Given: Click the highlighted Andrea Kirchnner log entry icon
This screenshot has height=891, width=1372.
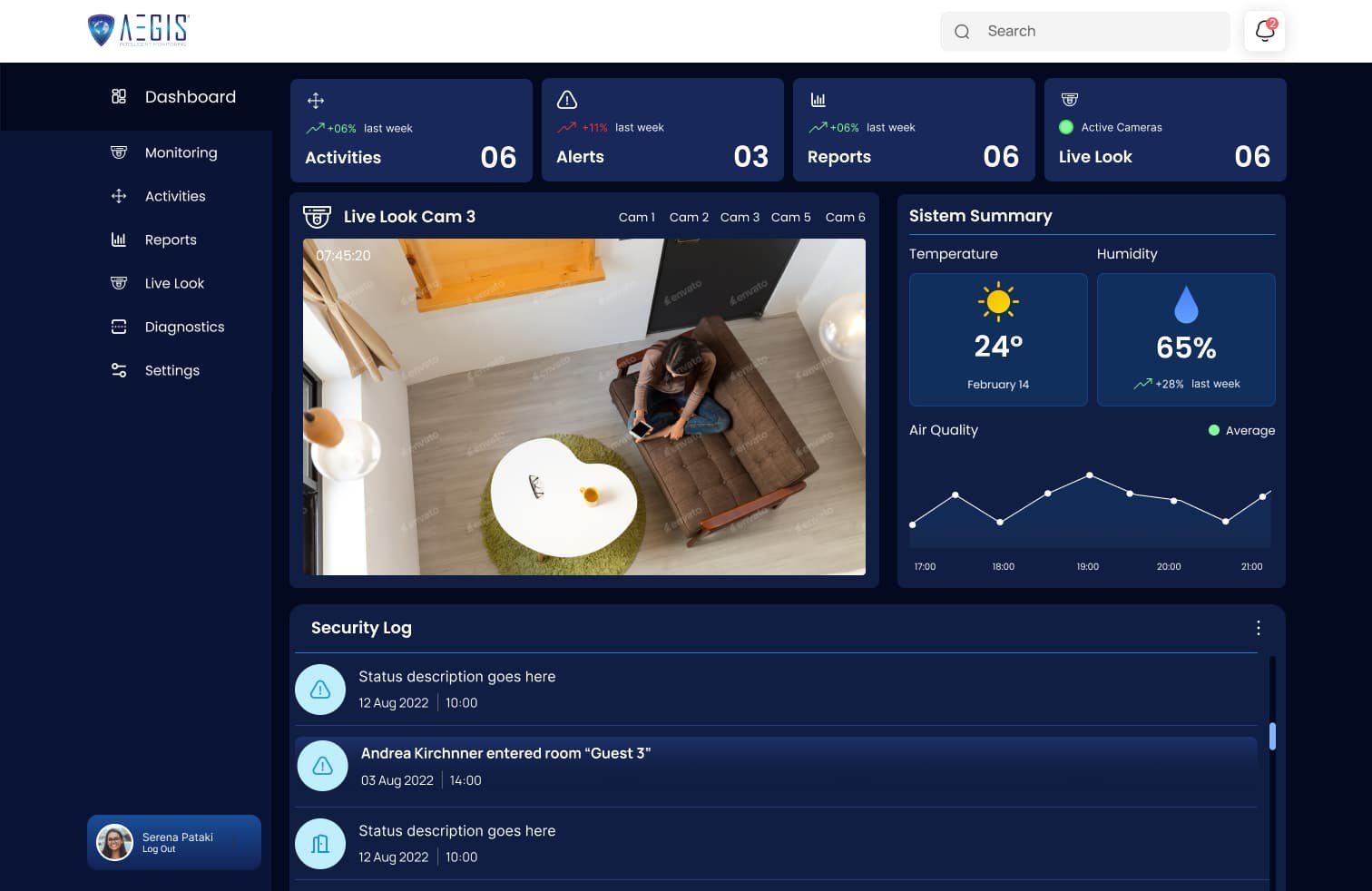Looking at the screenshot, I should tap(322, 766).
